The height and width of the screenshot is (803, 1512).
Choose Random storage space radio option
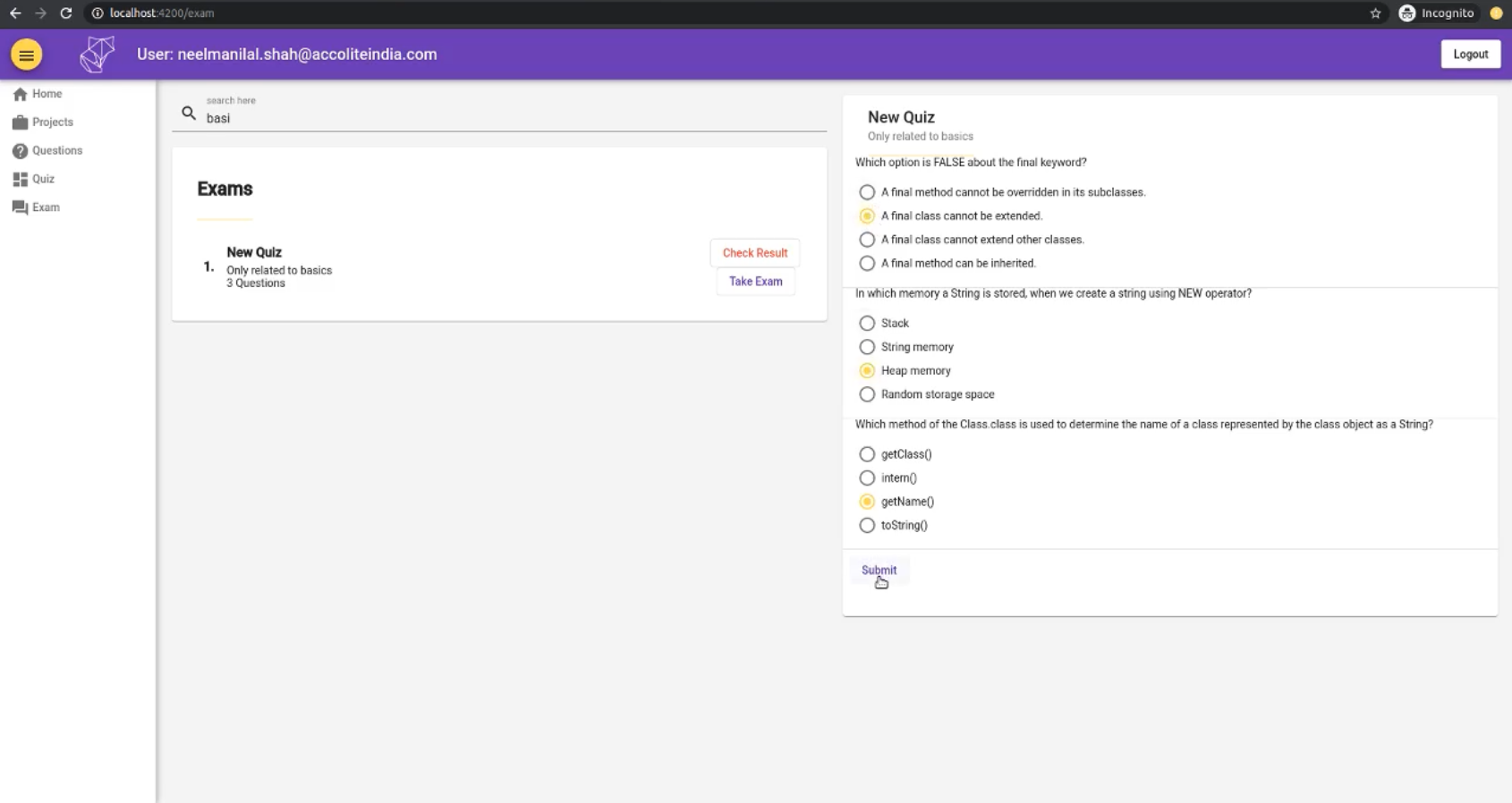[867, 394]
